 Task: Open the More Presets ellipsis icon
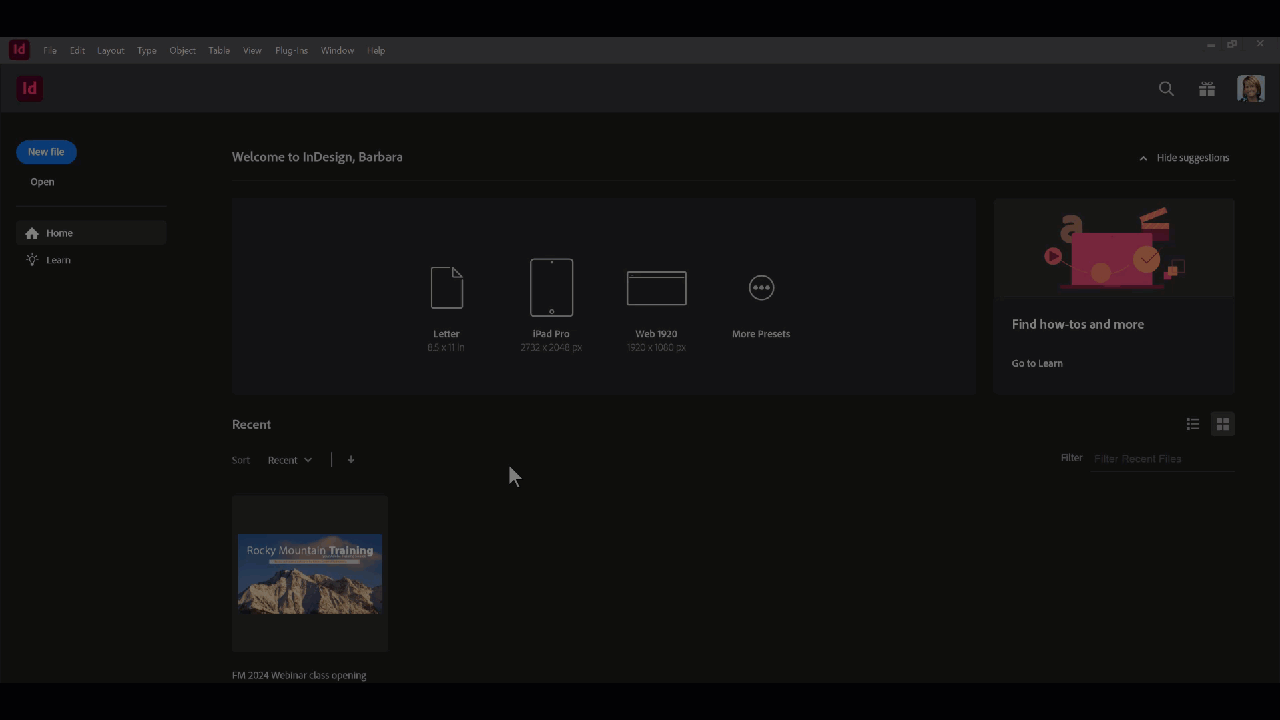click(761, 288)
